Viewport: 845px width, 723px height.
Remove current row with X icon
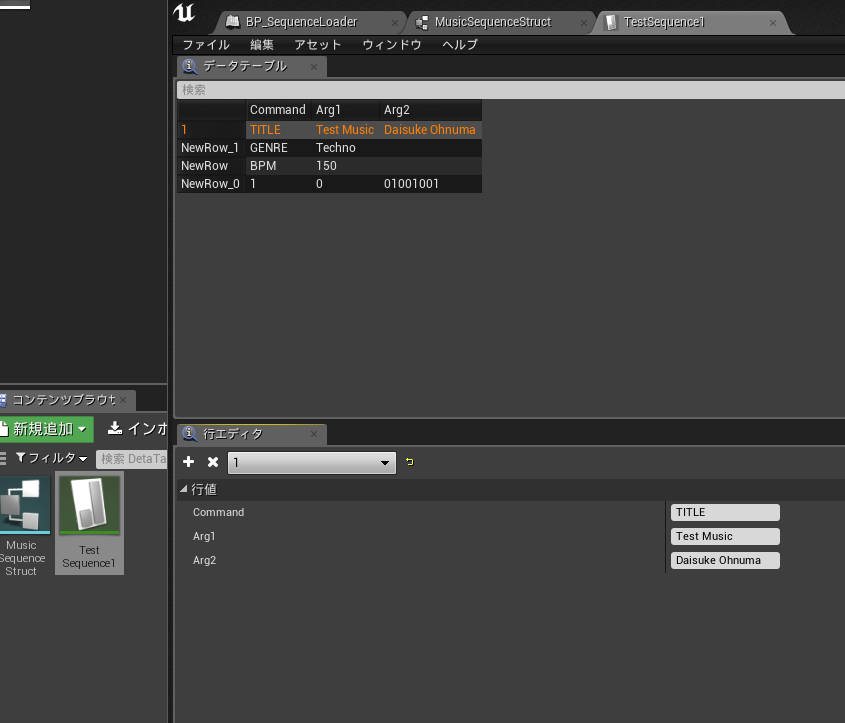(213, 462)
